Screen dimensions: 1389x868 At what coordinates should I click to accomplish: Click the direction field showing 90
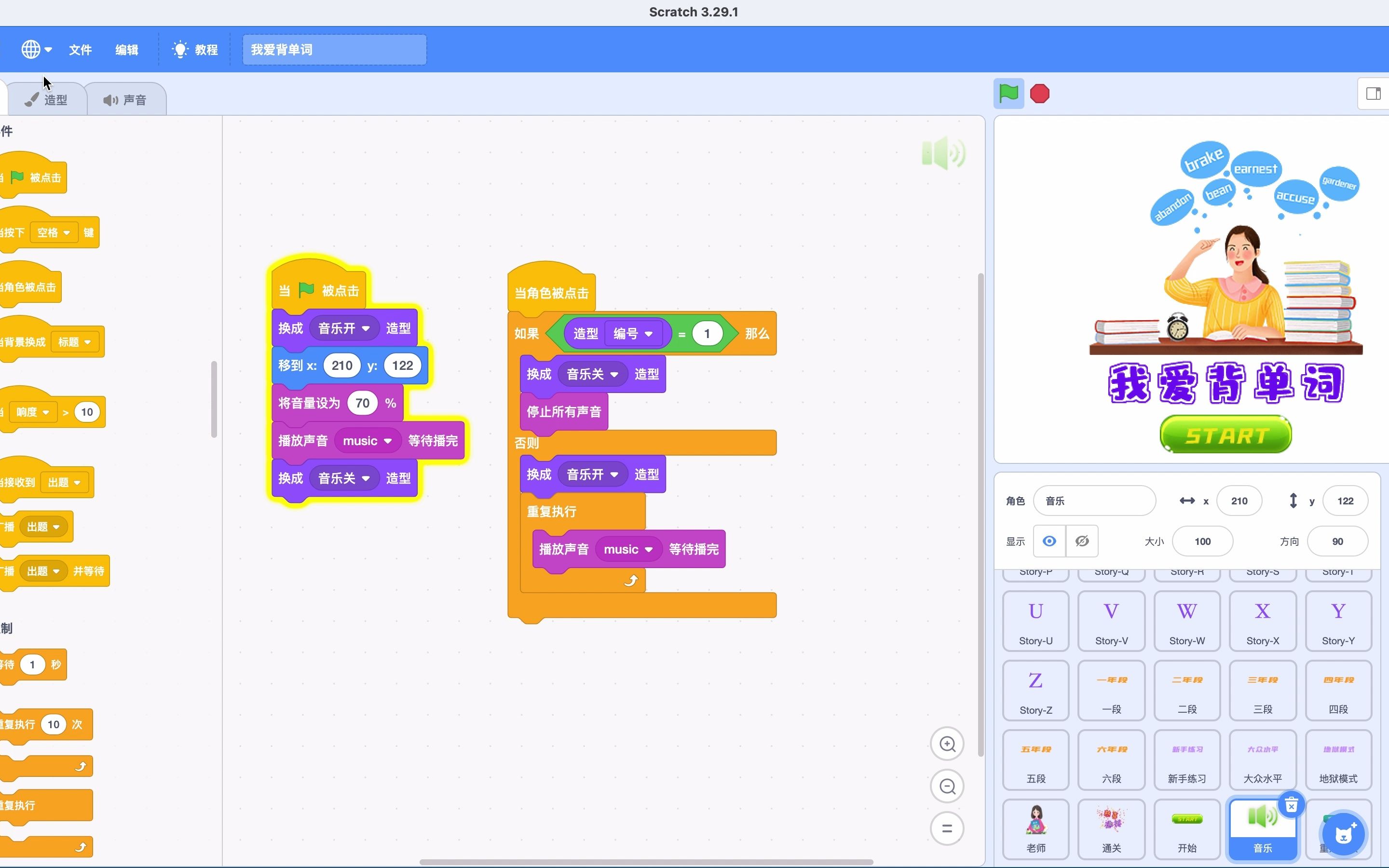pyautogui.click(x=1337, y=541)
